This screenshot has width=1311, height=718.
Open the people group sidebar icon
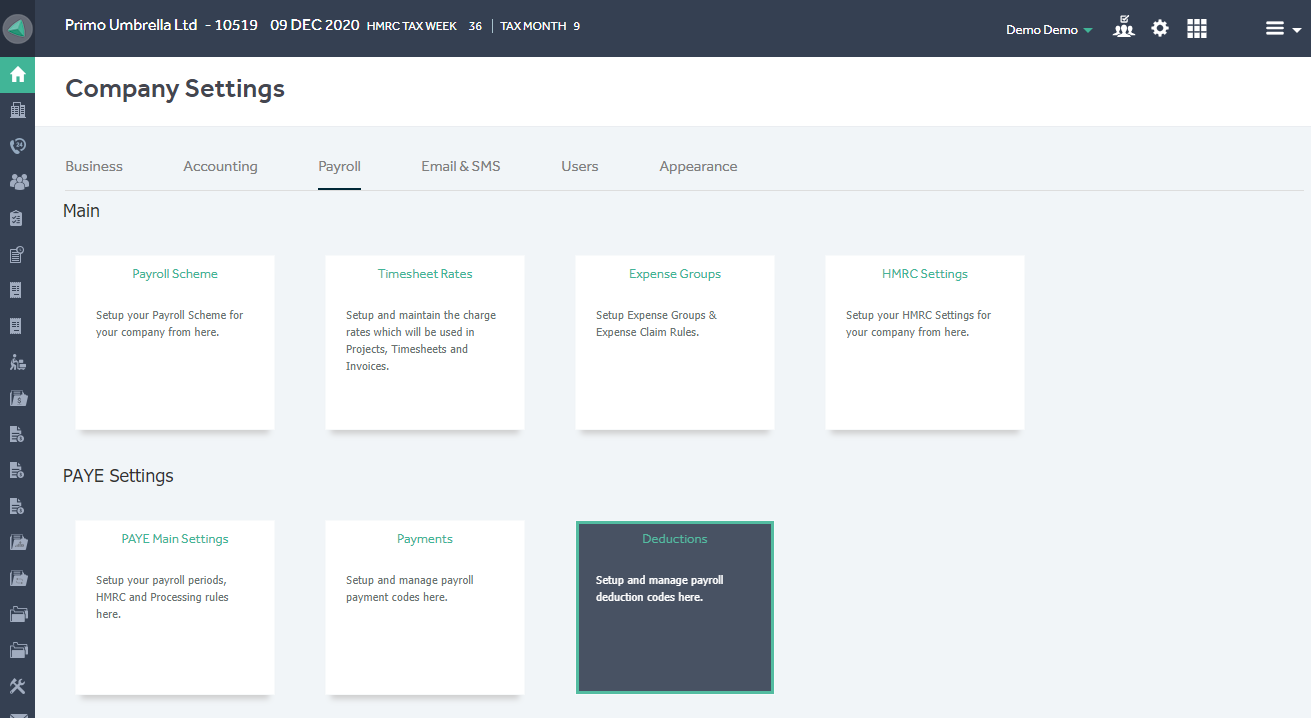click(18, 182)
